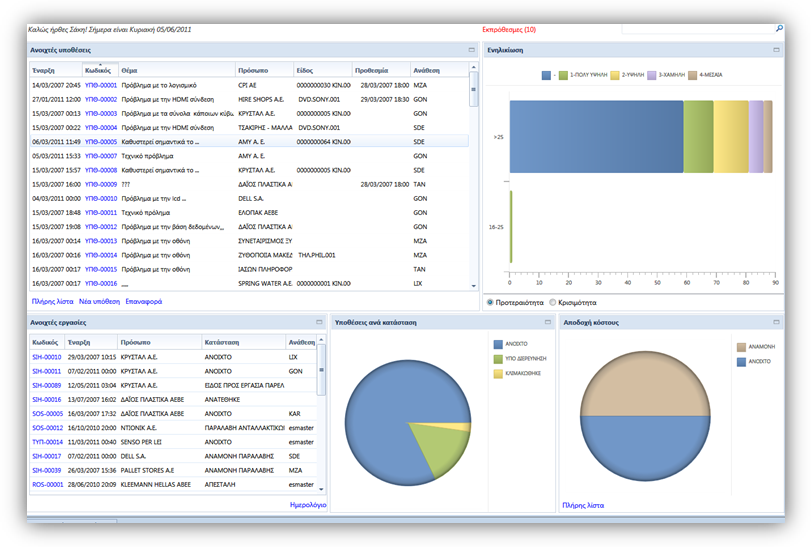Viewport: 811px width, 547px height.
Task: Open task SIH-00010
Action: [x=47, y=357]
